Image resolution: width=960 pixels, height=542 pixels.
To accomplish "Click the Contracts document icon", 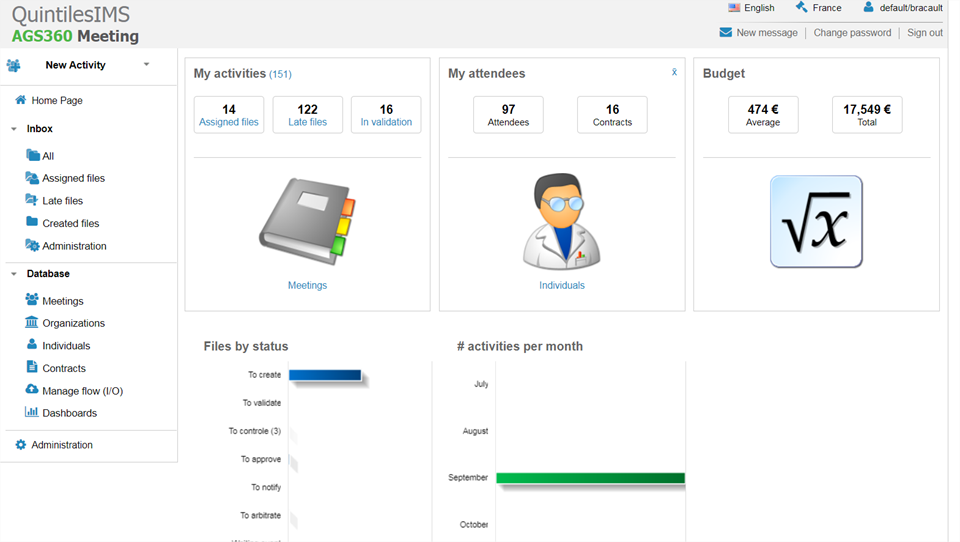I will point(32,367).
